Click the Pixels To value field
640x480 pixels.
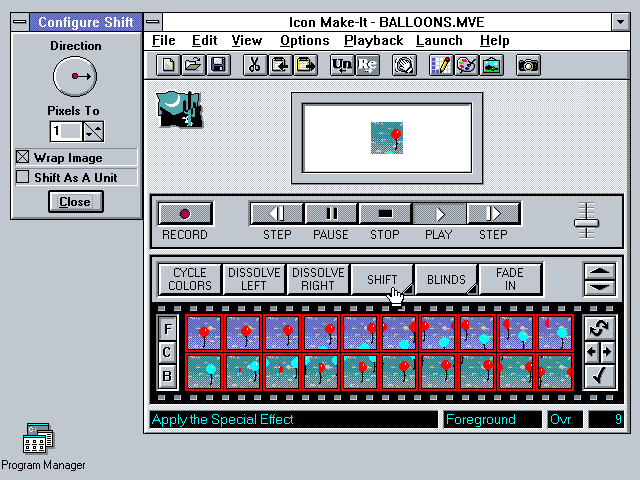point(66,131)
